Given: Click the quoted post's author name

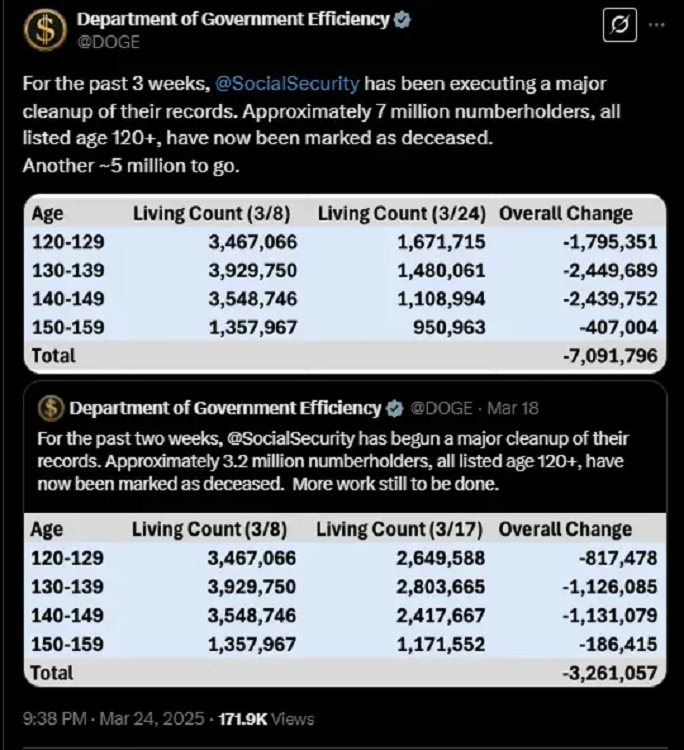Looking at the screenshot, I should pyautogui.click(x=225, y=408).
